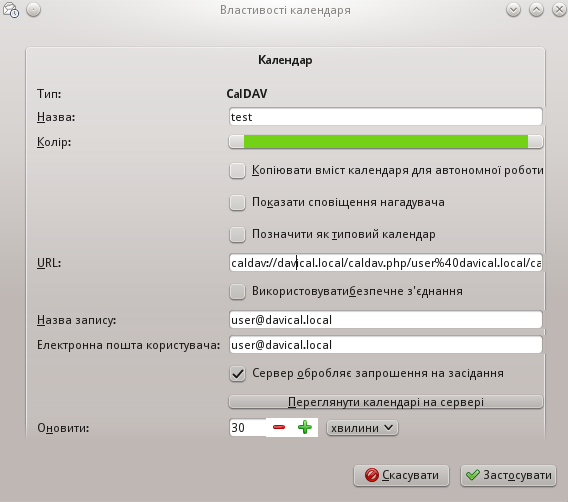Uncheck Сервер обробляє запрошення на засідання
The height and width of the screenshot is (502, 568).
[x=237, y=373]
